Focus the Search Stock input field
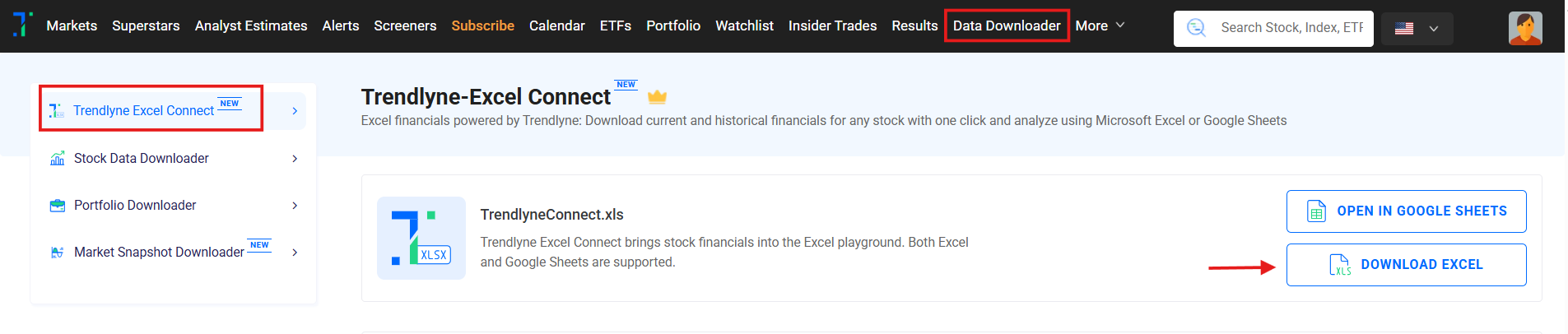Image resolution: width=1568 pixels, height=334 pixels. pyautogui.click(x=1291, y=28)
